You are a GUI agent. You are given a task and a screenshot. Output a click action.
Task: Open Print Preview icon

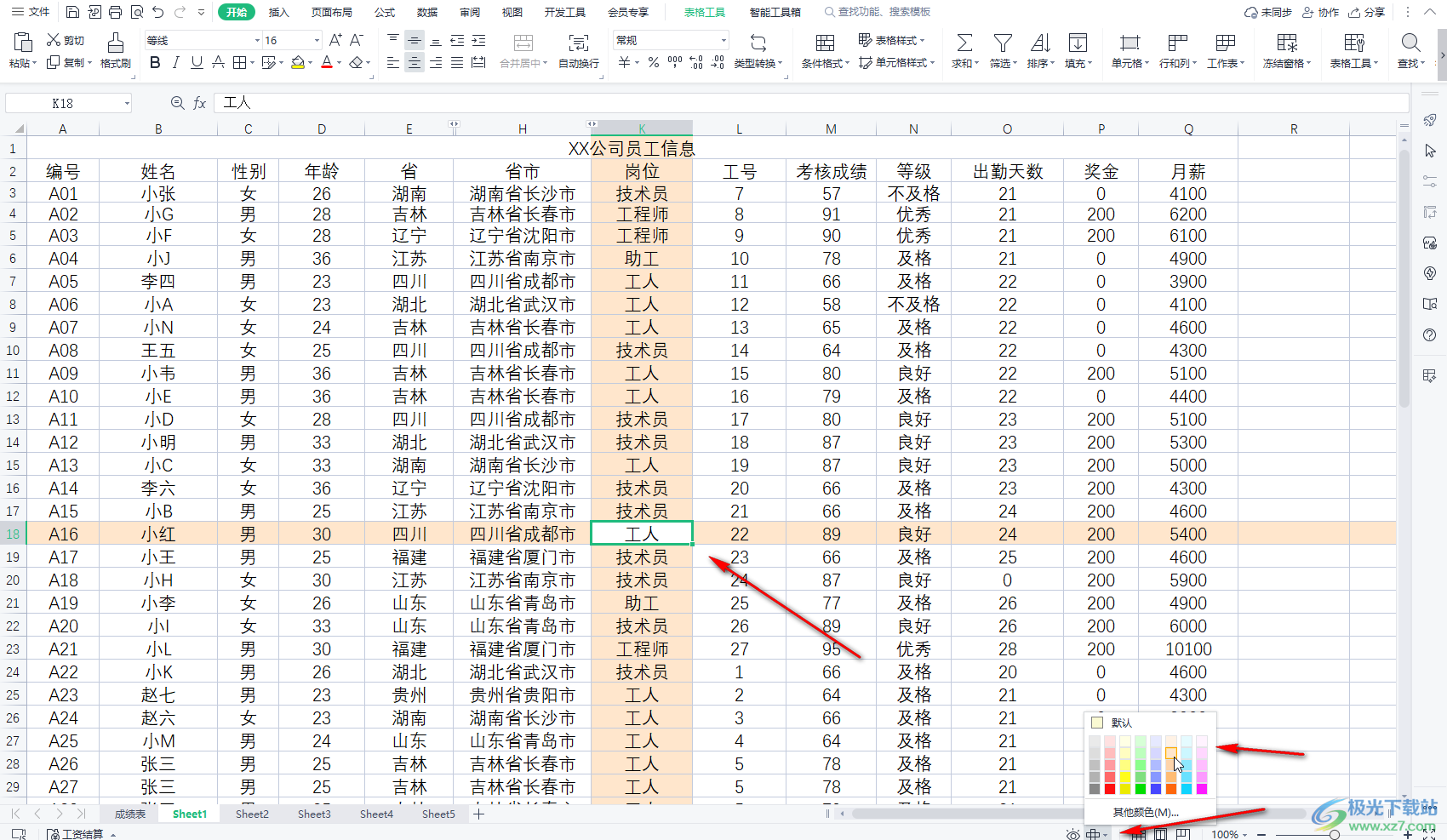(x=136, y=12)
